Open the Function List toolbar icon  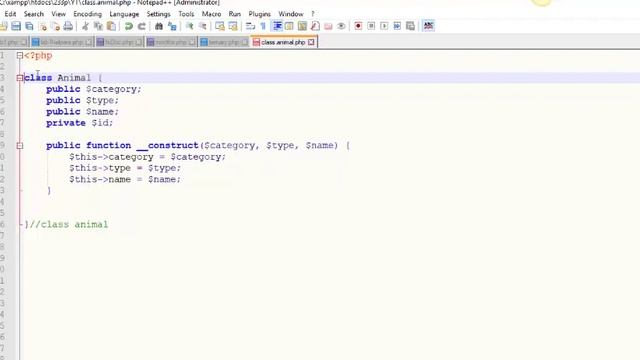[315, 27]
